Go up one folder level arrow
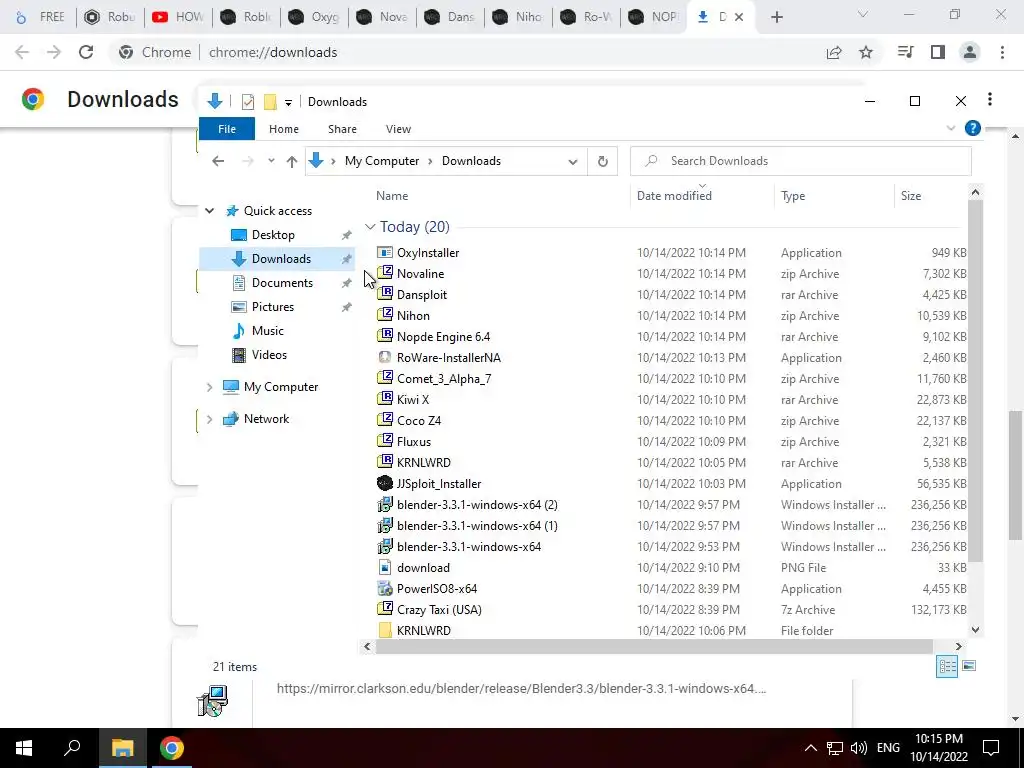The height and width of the screenshot is (768, 1024). (x=291, y=161)
